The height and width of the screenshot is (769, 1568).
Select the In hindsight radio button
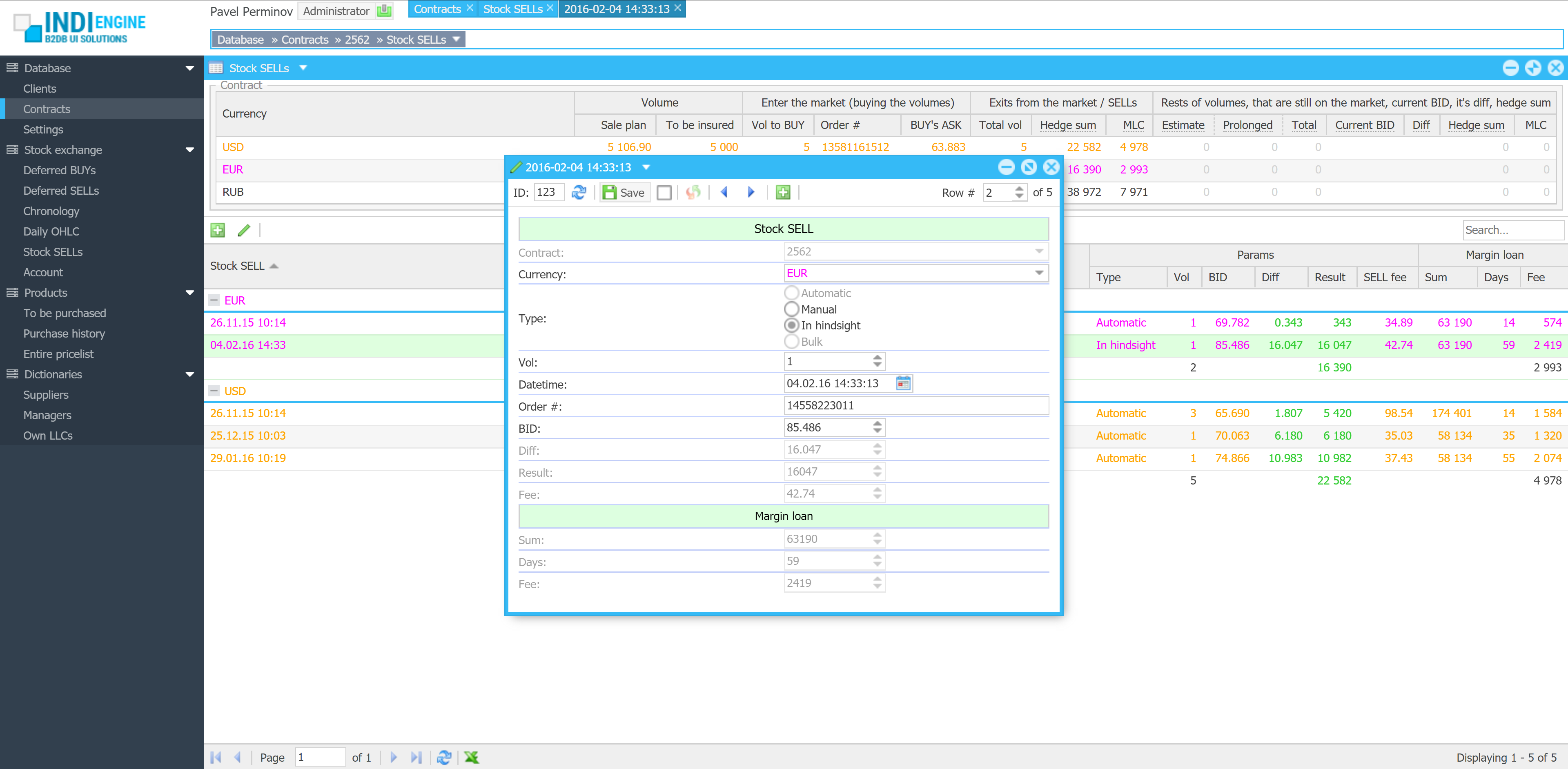791,325
